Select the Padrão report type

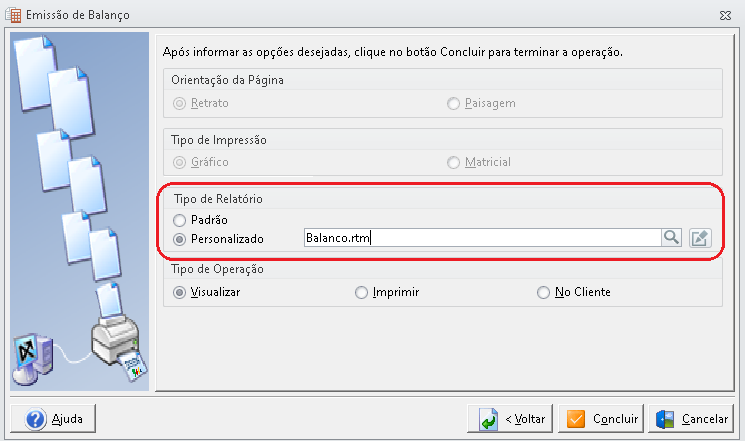[179, 220]
